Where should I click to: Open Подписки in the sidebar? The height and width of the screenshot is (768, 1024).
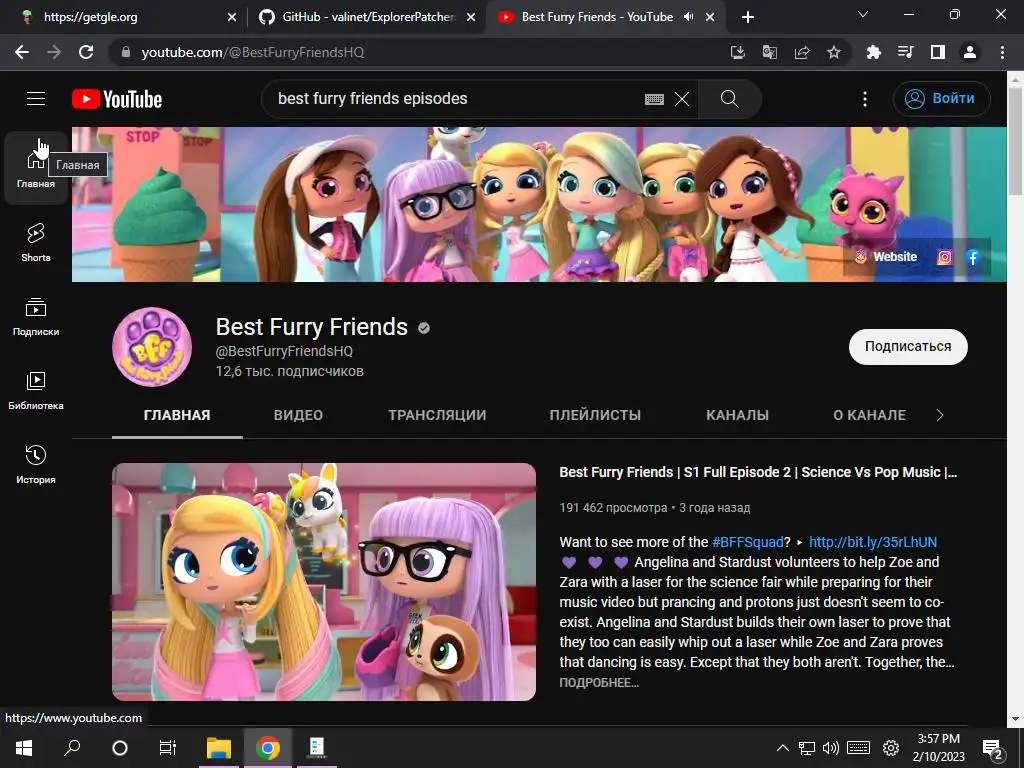36,316
